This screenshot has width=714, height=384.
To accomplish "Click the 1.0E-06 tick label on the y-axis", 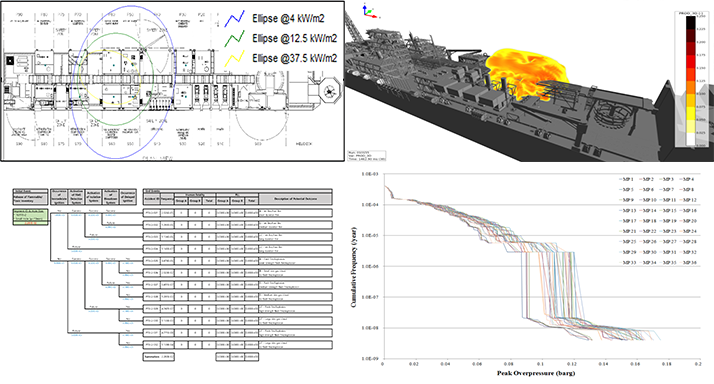I will point(370,266).
